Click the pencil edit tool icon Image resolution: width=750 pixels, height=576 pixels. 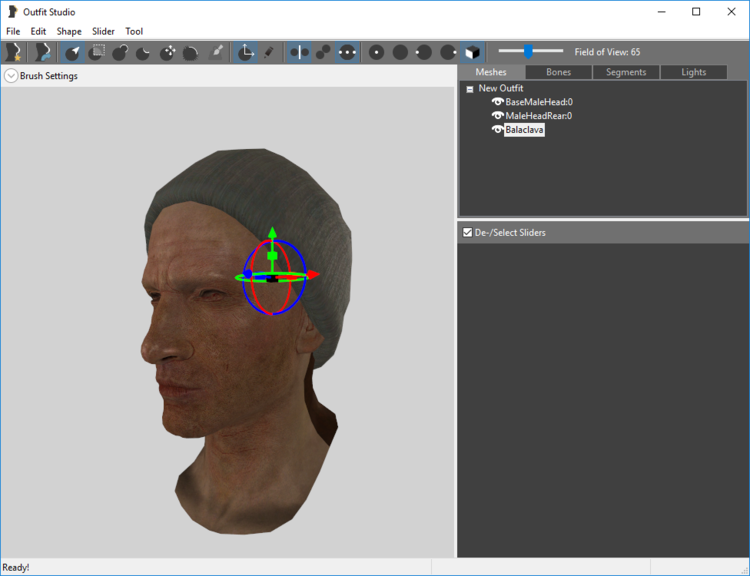click(269, 52)
